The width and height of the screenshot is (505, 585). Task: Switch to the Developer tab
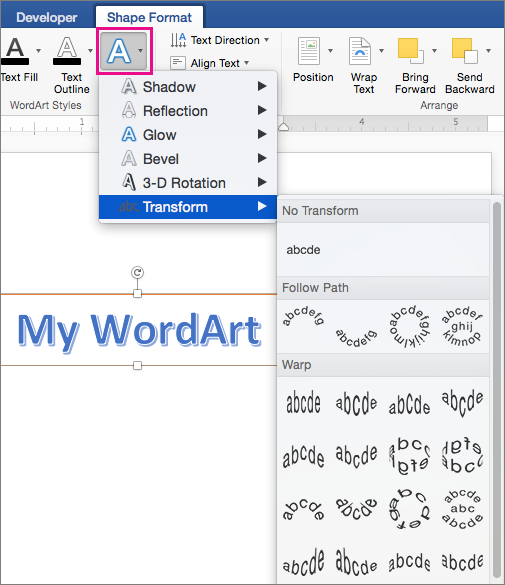47,18
